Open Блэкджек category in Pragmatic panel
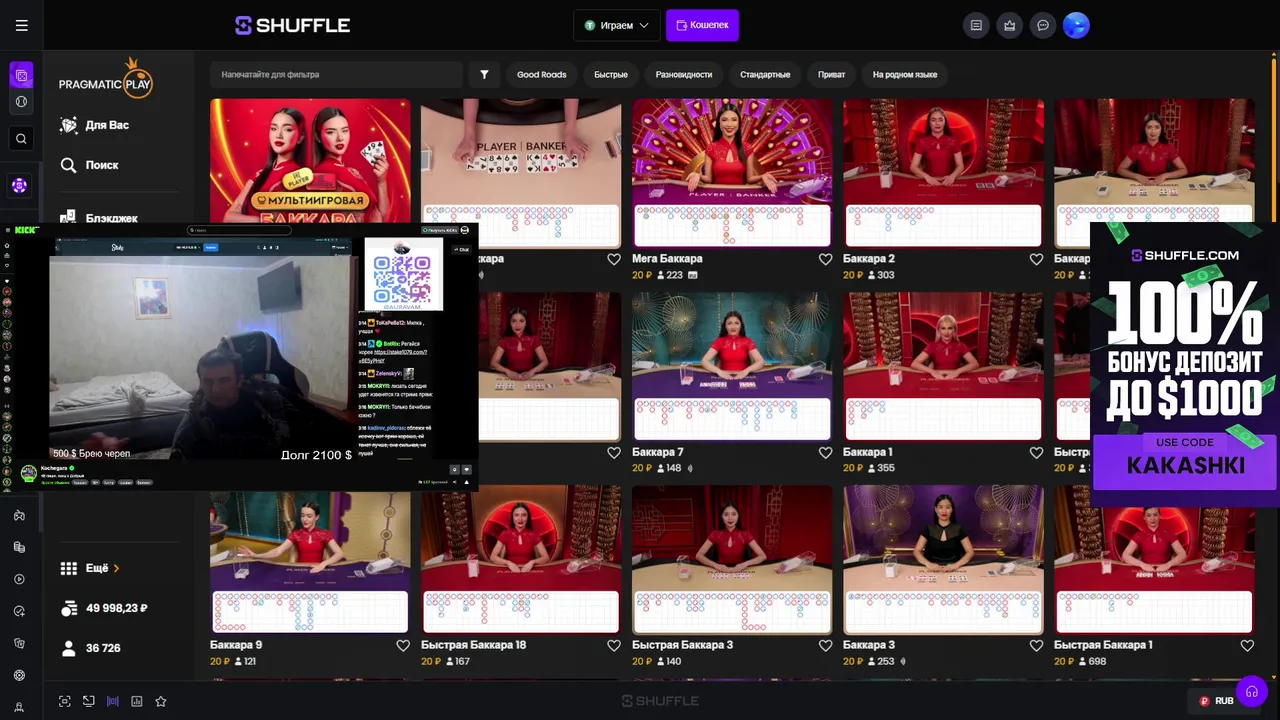The height and width of the screenshot is (720, 1280). pyautogui.click(x=99, y=217)
